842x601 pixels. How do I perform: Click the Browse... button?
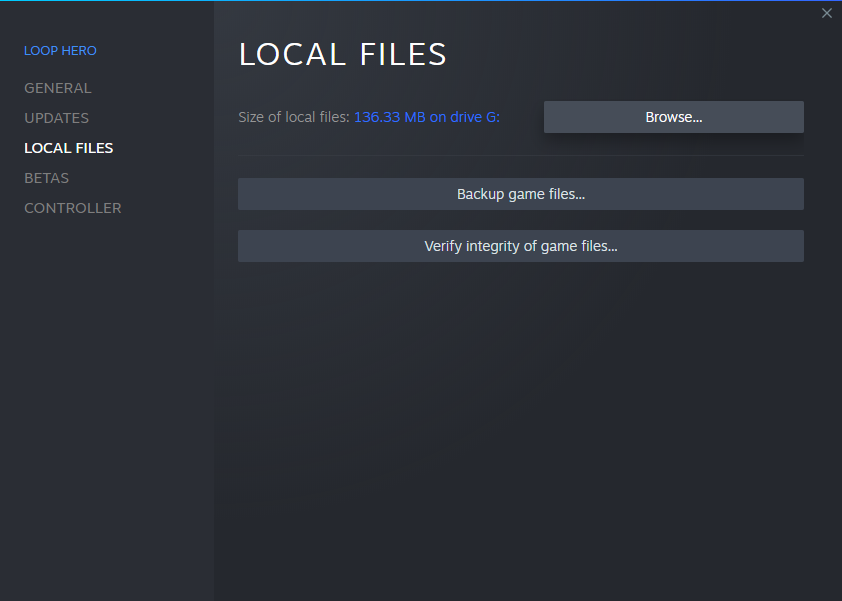(x=673, y=117)
